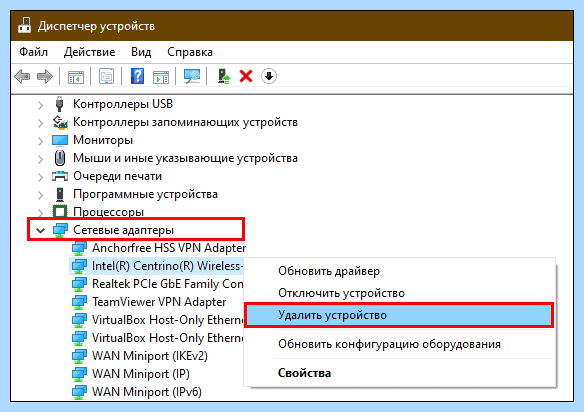Viewport: 584px width, 412px height.
Task: Expand the Мониторы node
Action: 40,141
